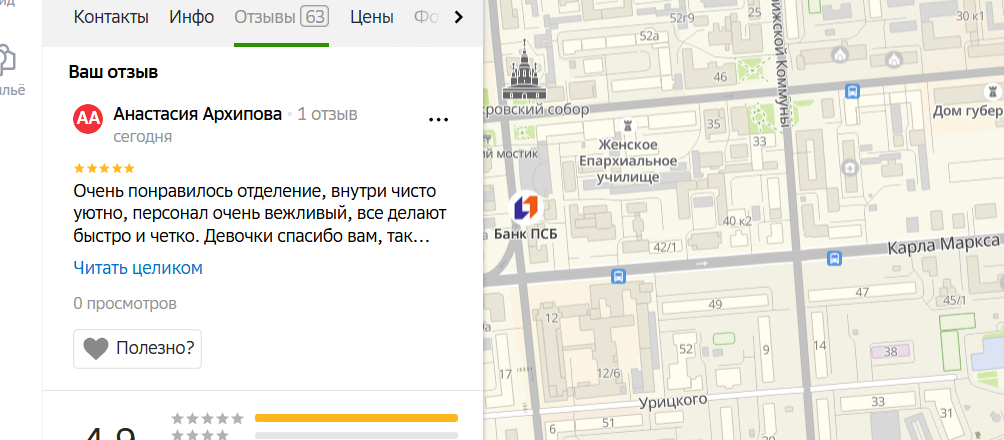Click Читать целиком link
Image resolution: width=1004 pixels, height=440 pixels.
point(138,268)
